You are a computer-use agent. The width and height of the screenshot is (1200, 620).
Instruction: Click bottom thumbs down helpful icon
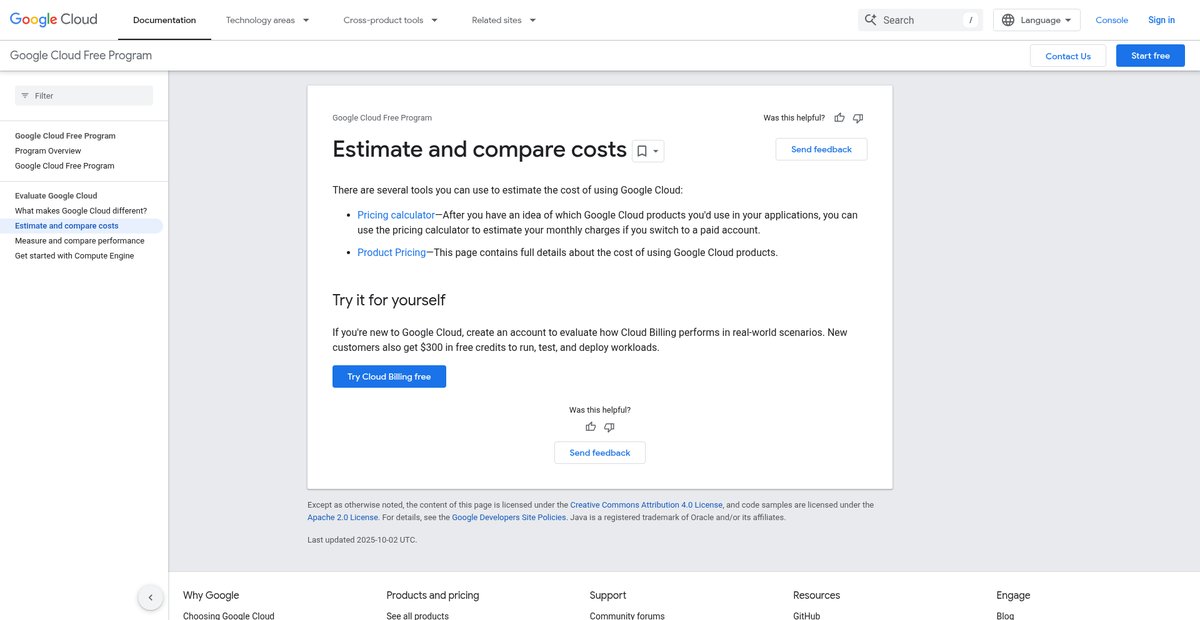[x=609, y=427]
